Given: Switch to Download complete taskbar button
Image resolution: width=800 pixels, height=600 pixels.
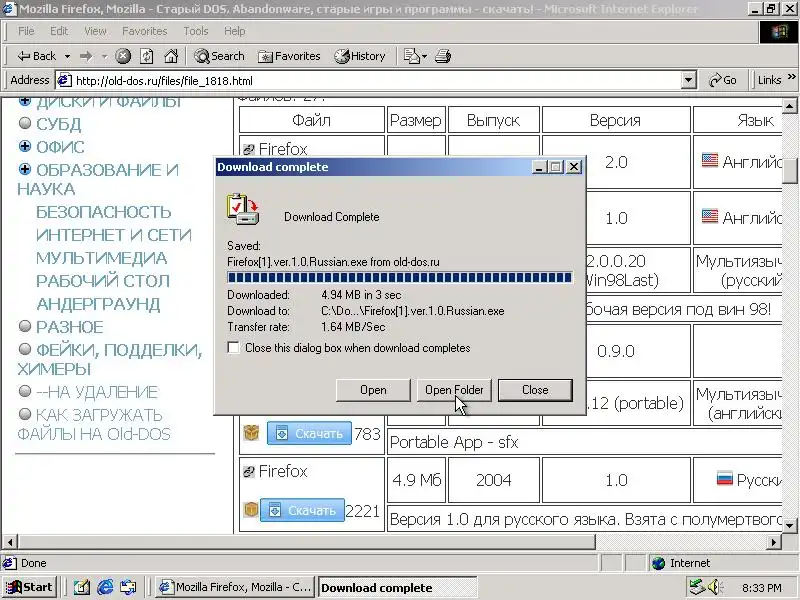Looking at the screenshot, I should tap(398, 588).
